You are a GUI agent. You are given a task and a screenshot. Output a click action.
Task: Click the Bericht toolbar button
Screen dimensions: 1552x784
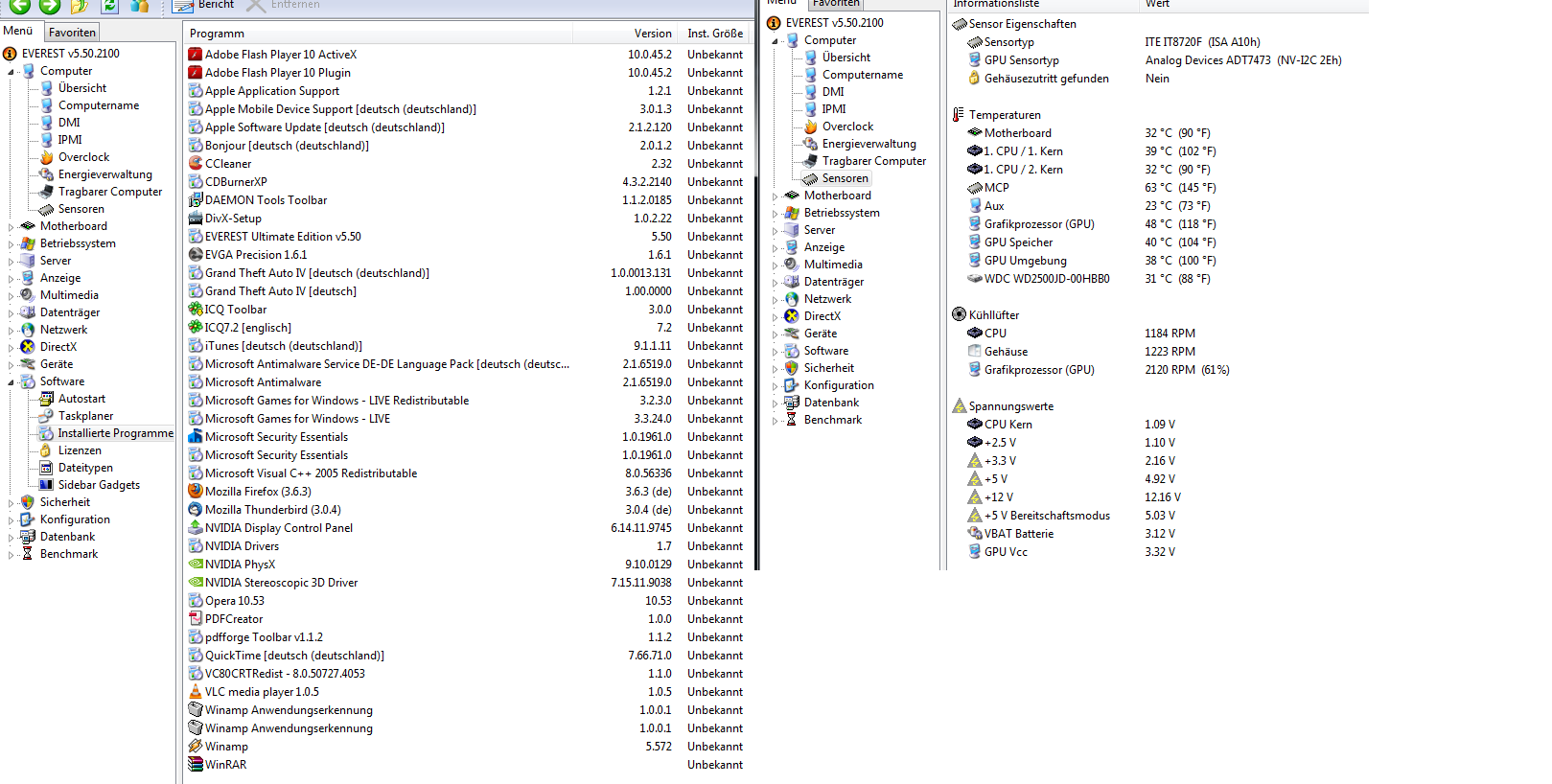click(203, 6)
